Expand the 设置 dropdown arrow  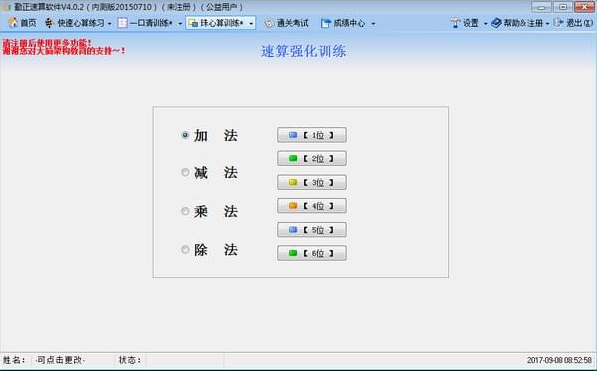[485, 24]
